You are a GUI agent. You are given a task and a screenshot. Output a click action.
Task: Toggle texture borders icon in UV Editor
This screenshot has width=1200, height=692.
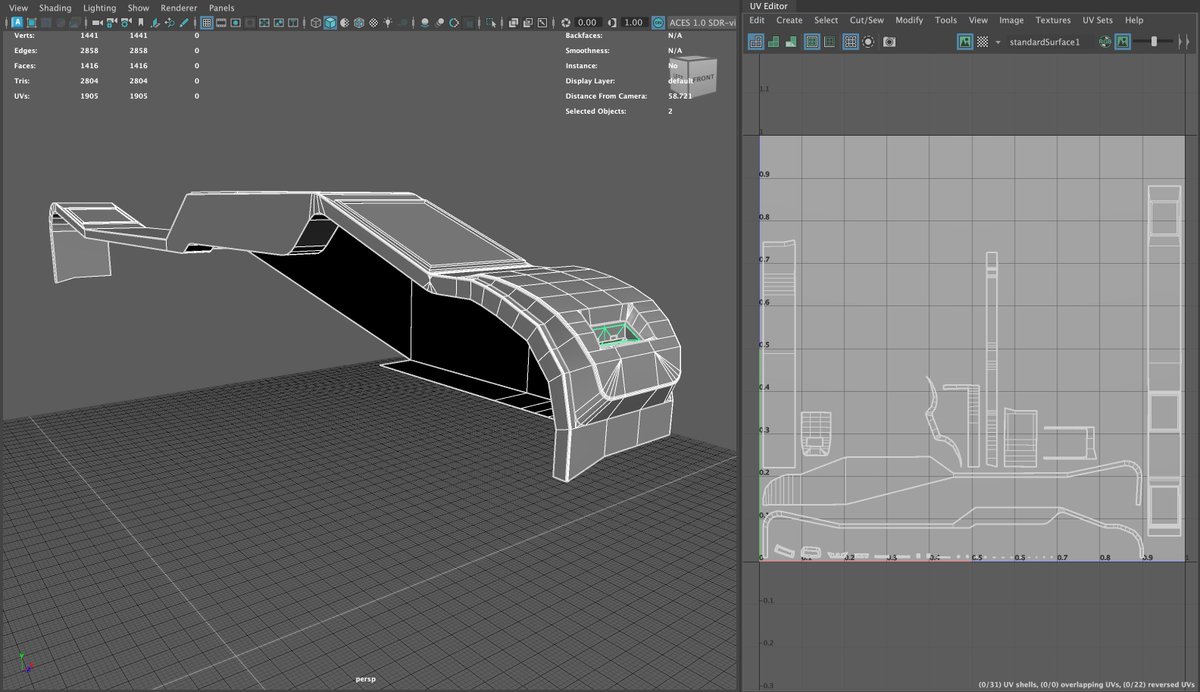point(812,42)
